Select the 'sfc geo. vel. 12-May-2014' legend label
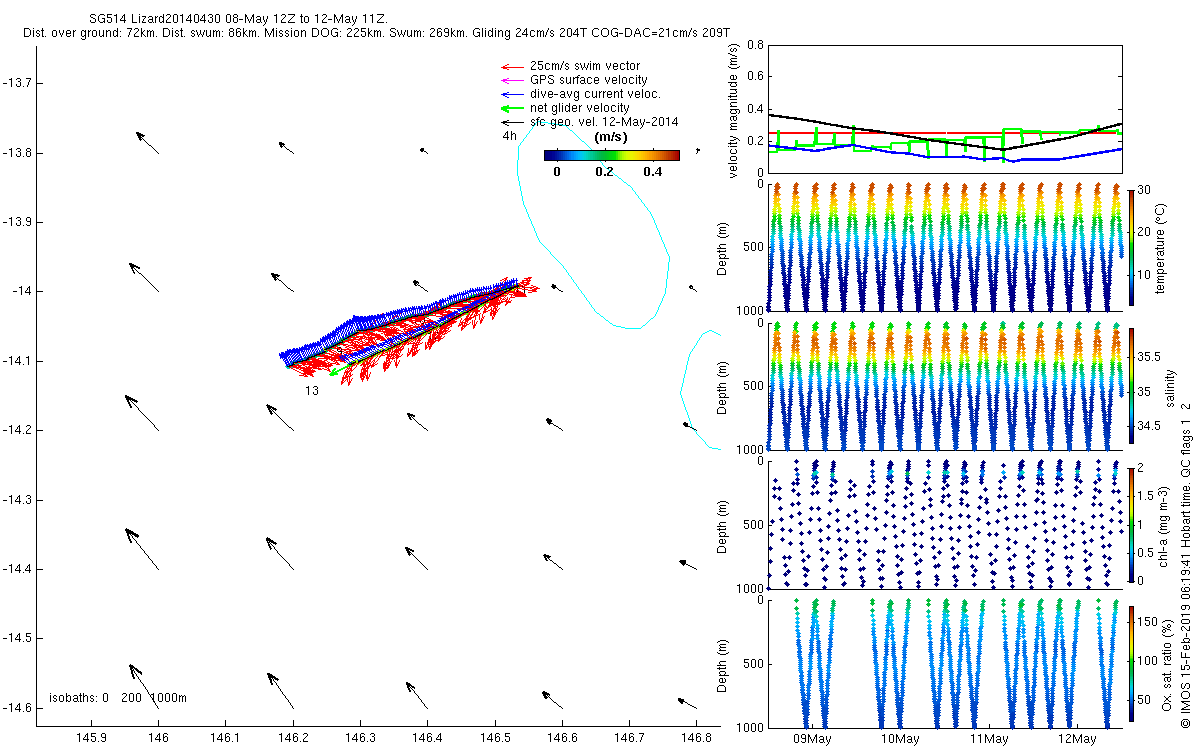 click(604, 122)
